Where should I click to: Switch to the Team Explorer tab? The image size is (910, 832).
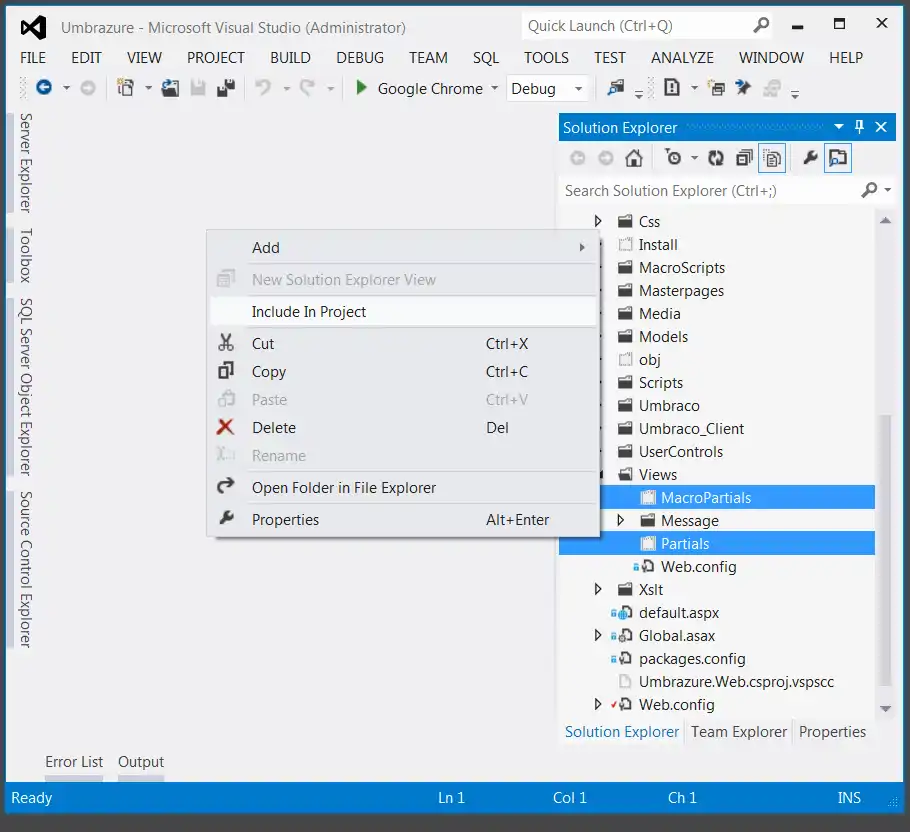pyautogui.click(x=738, y=732)
